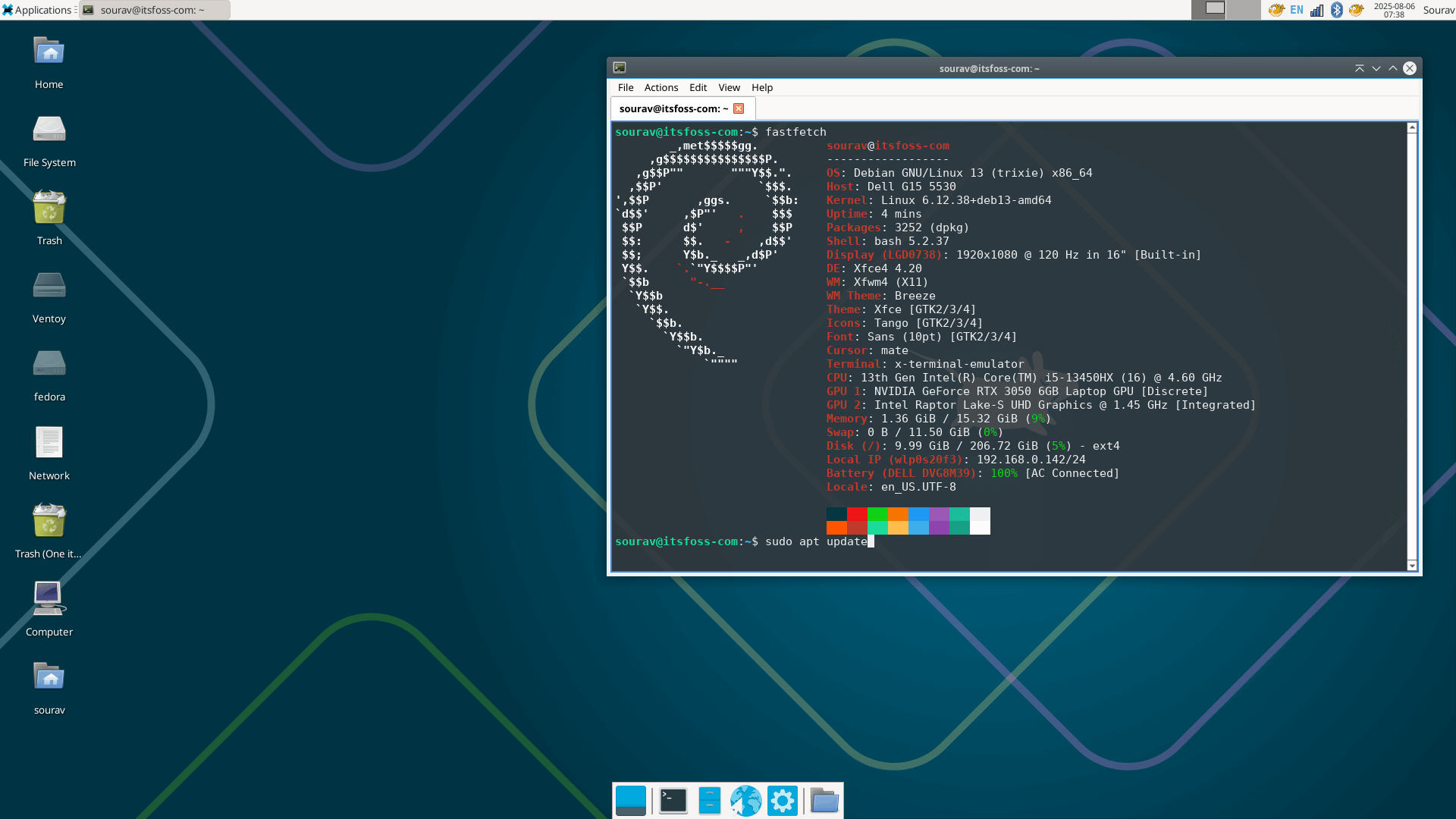This screenshot has height=819, width=1456.
Task: Click the network signal tray icon
Action: tap(1317, 10)
